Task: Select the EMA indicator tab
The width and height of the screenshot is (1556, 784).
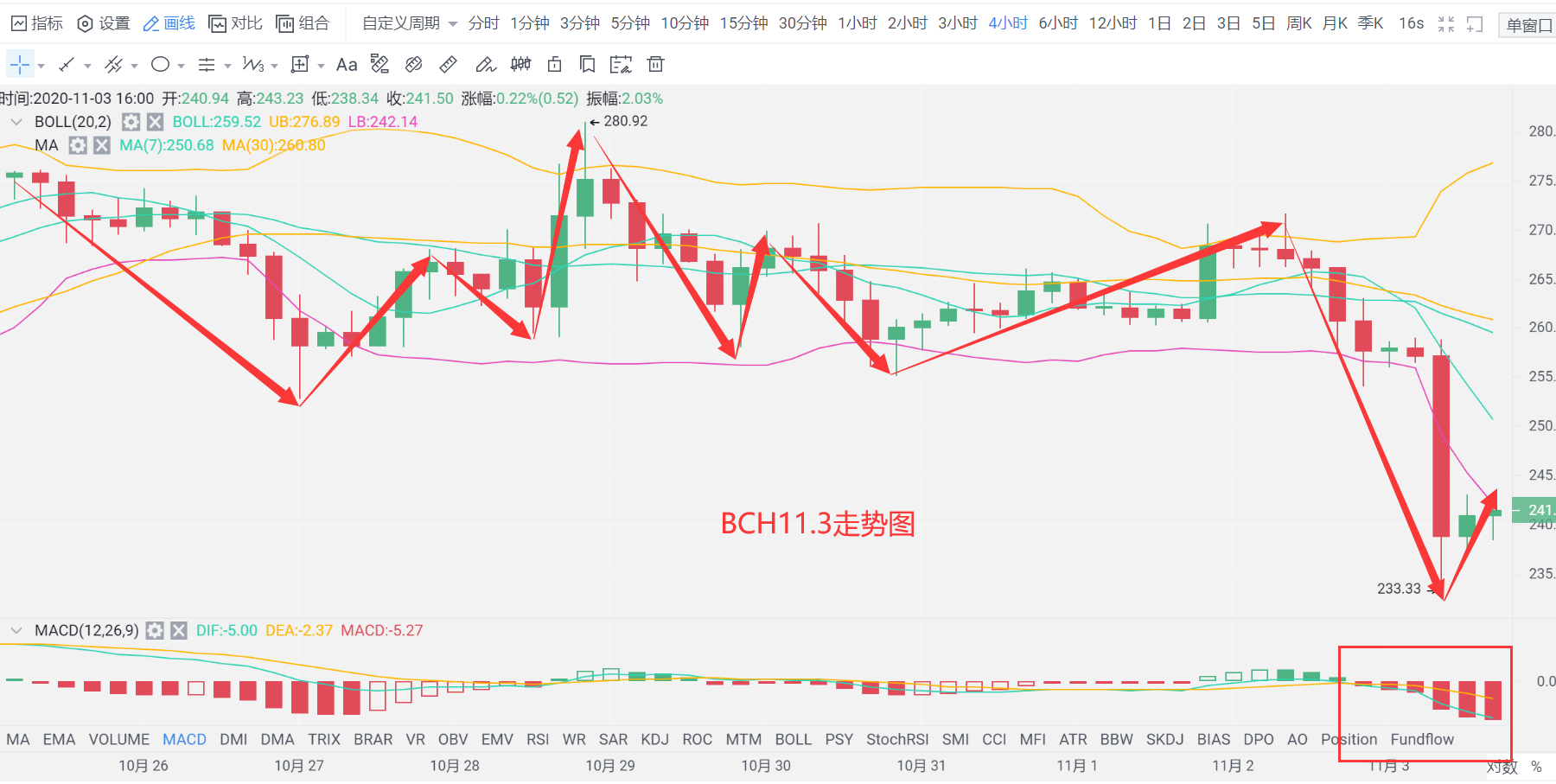Action: click(59, 740)
